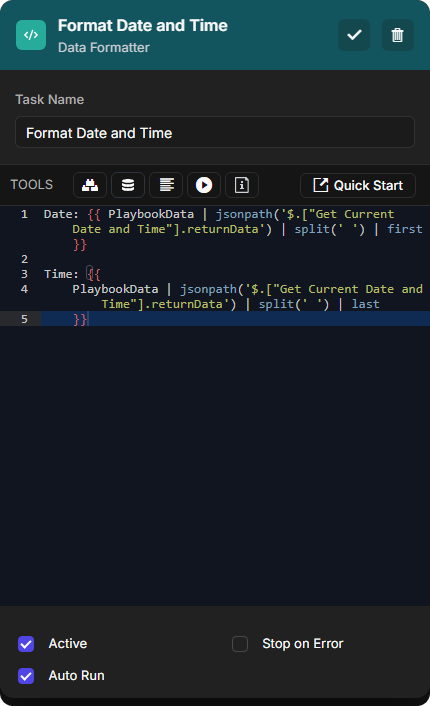Click the 'last' filter on line 4
This screenshot has height=706, width=430.
click(x=365, y=304)
